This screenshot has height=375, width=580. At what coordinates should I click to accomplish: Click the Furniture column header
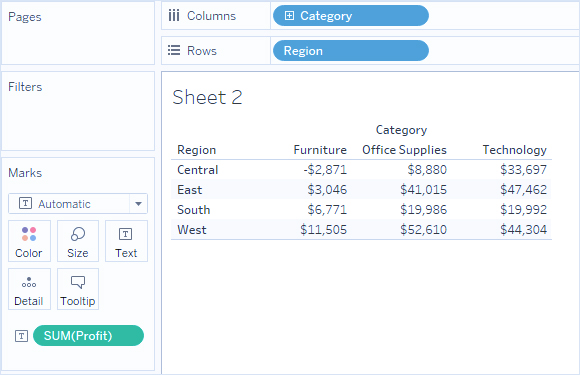click(320, 150)
